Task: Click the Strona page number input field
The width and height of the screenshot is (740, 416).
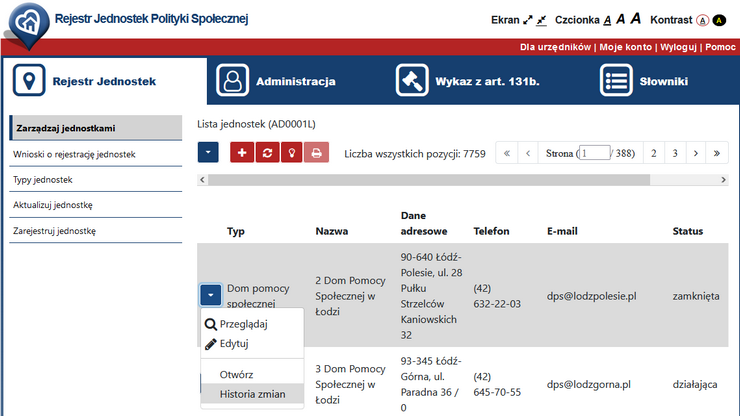Action: pyautogui.click(x=594, y=153)
